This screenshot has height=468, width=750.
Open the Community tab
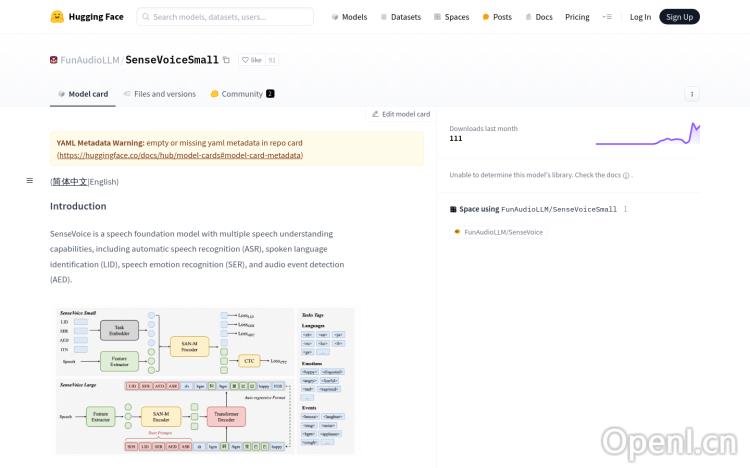242,94
